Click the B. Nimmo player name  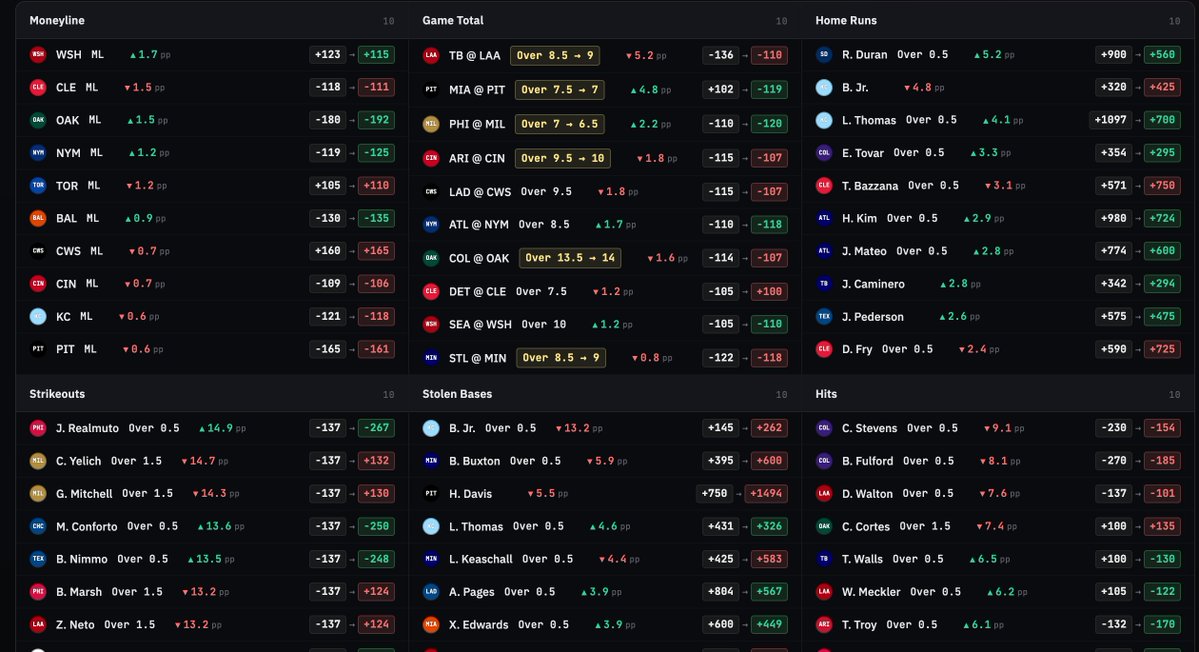[82, 560]
